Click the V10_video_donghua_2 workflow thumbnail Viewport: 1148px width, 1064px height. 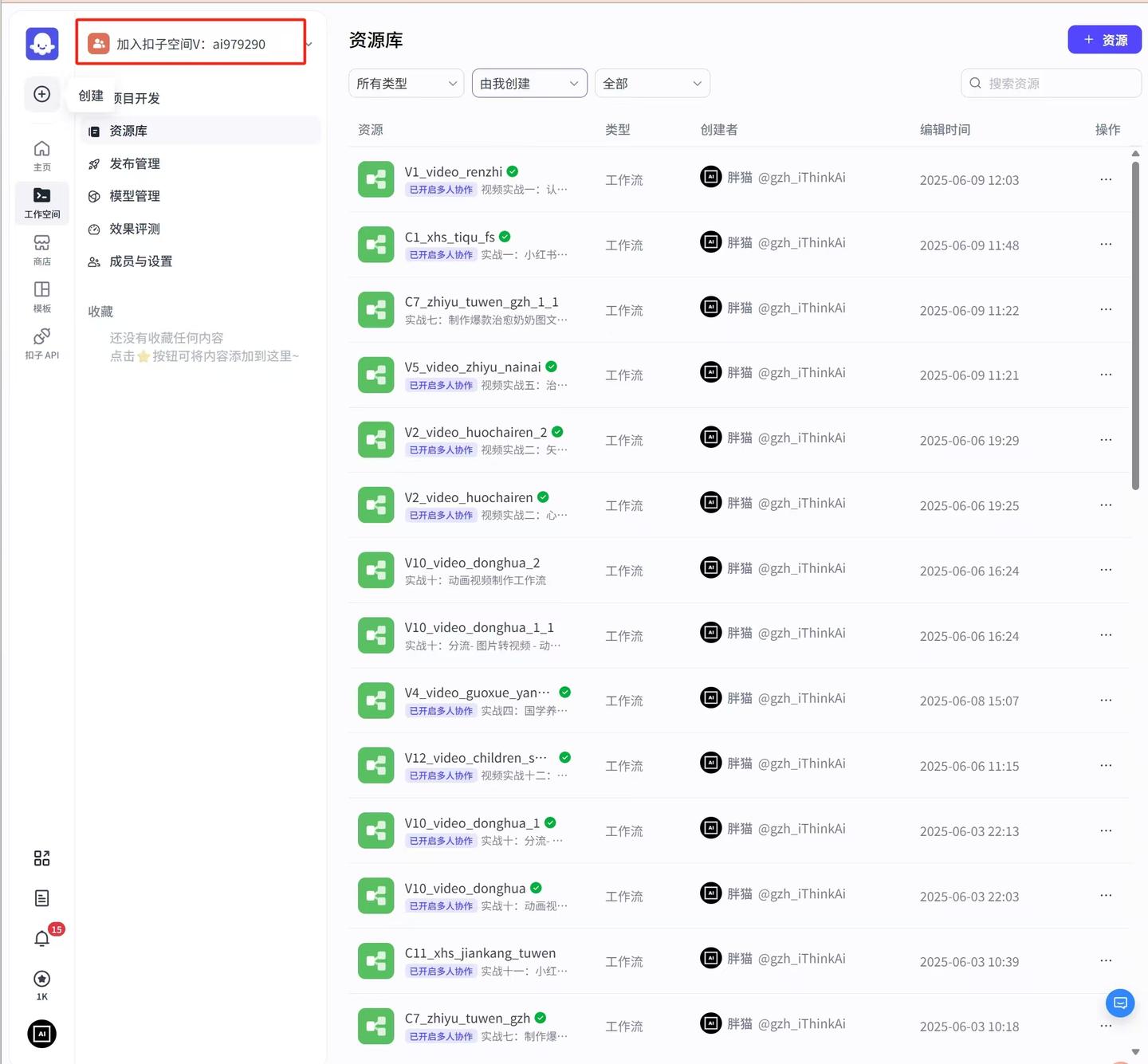(x=375, y=570)
